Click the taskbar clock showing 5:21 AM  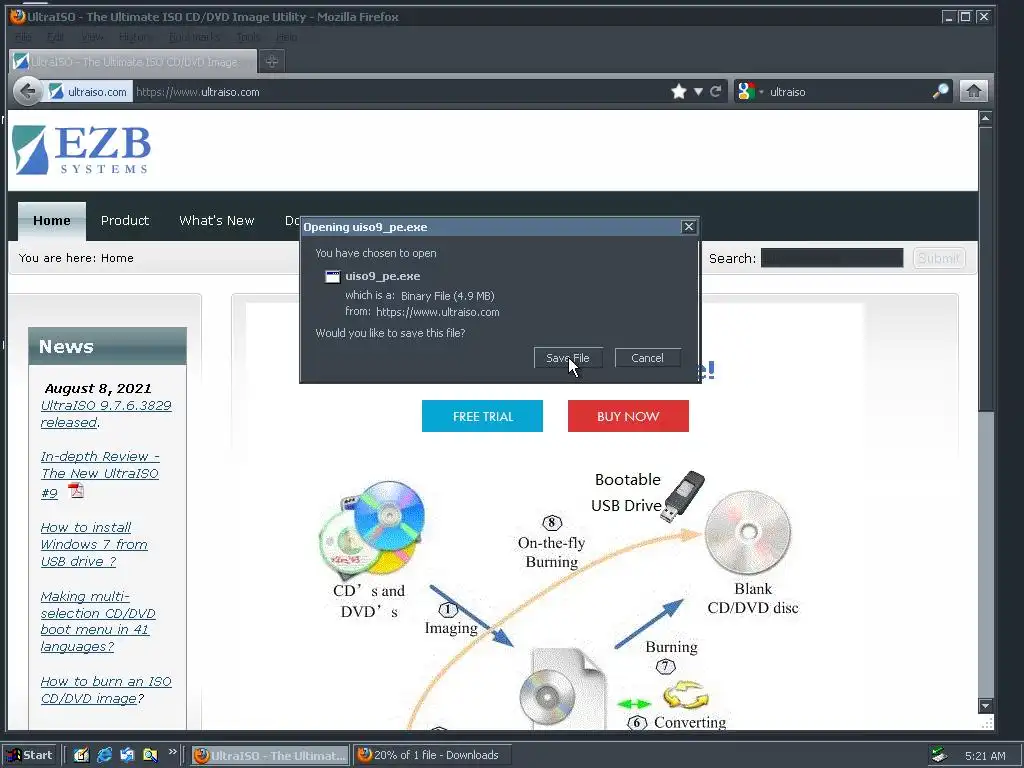(x=985, y=756)
